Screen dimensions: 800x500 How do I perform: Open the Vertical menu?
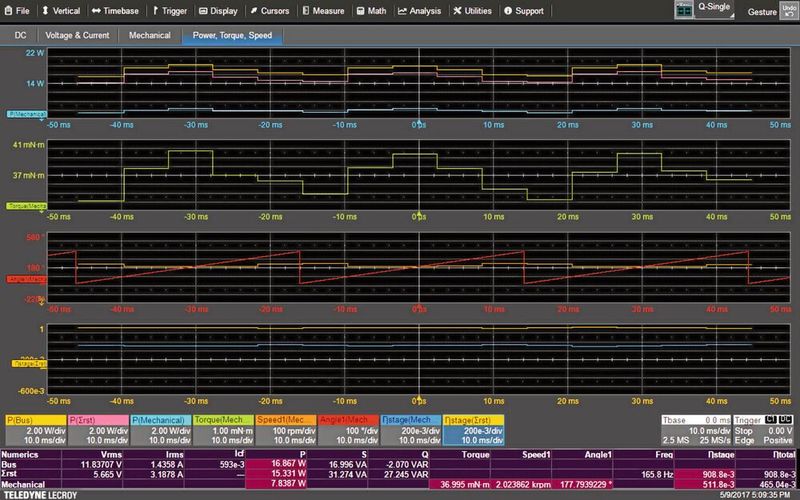pyautogui.click(x=59, y=11)
